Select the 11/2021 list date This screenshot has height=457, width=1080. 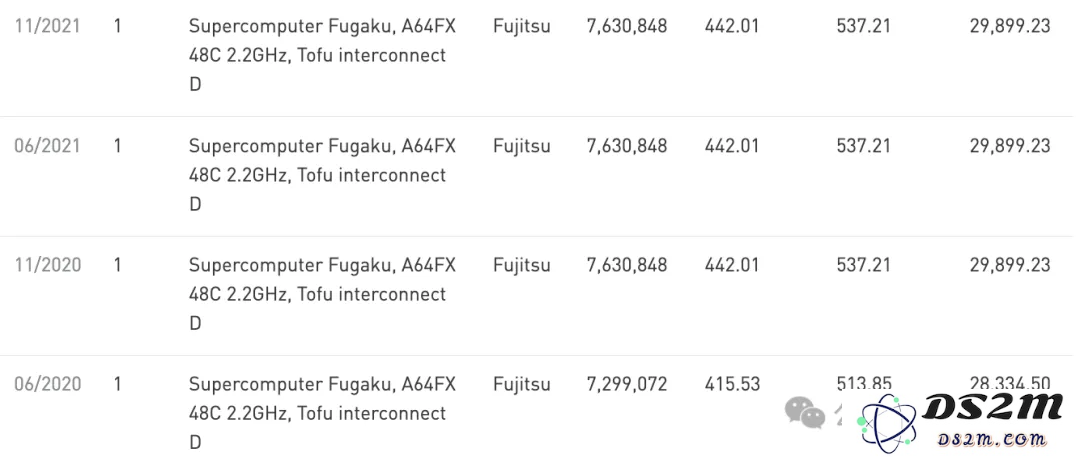(48, 26)
